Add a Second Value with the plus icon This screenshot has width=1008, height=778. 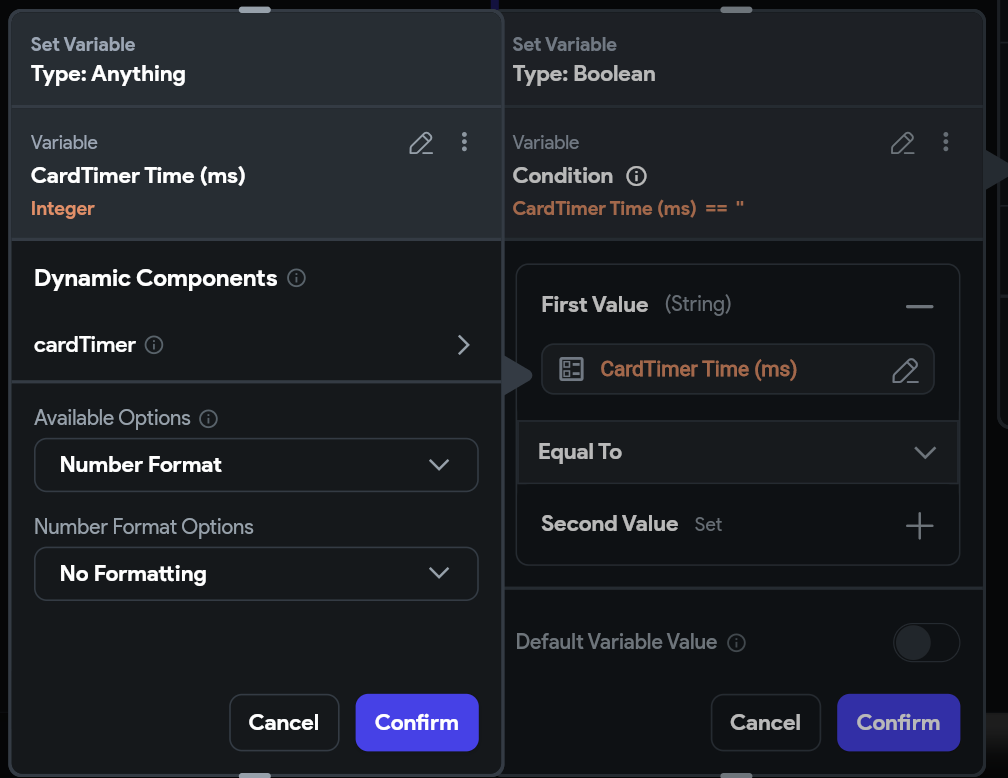pyautogui.click(x=919, y=525)
